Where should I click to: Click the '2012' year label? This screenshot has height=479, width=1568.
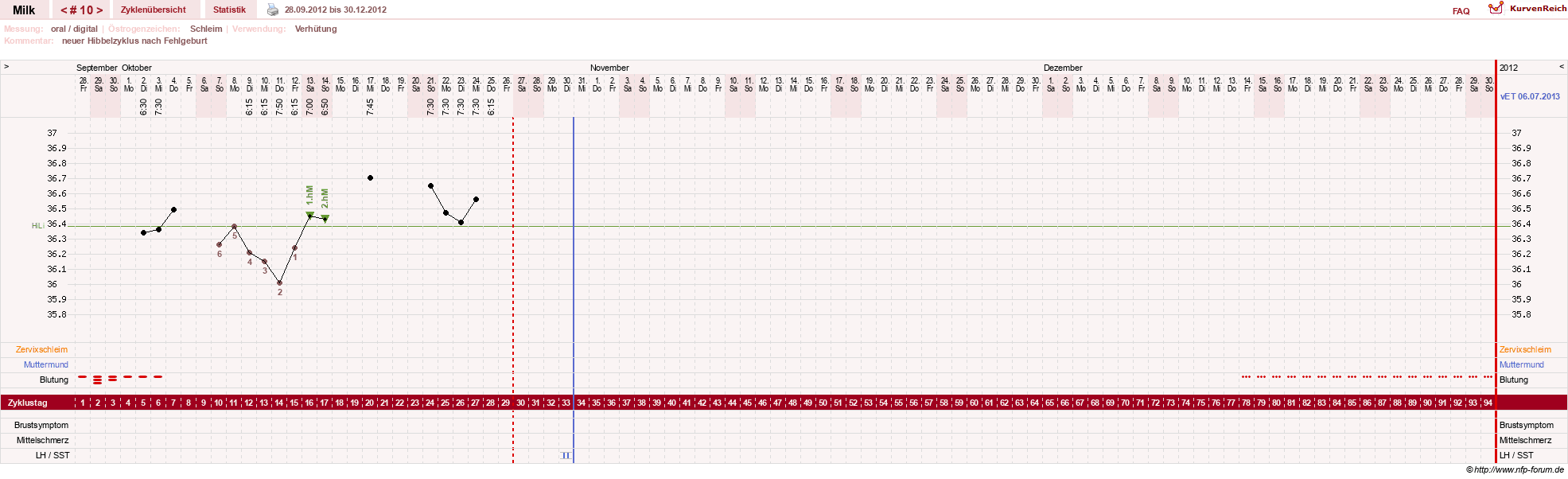(x=1508, y=68)
